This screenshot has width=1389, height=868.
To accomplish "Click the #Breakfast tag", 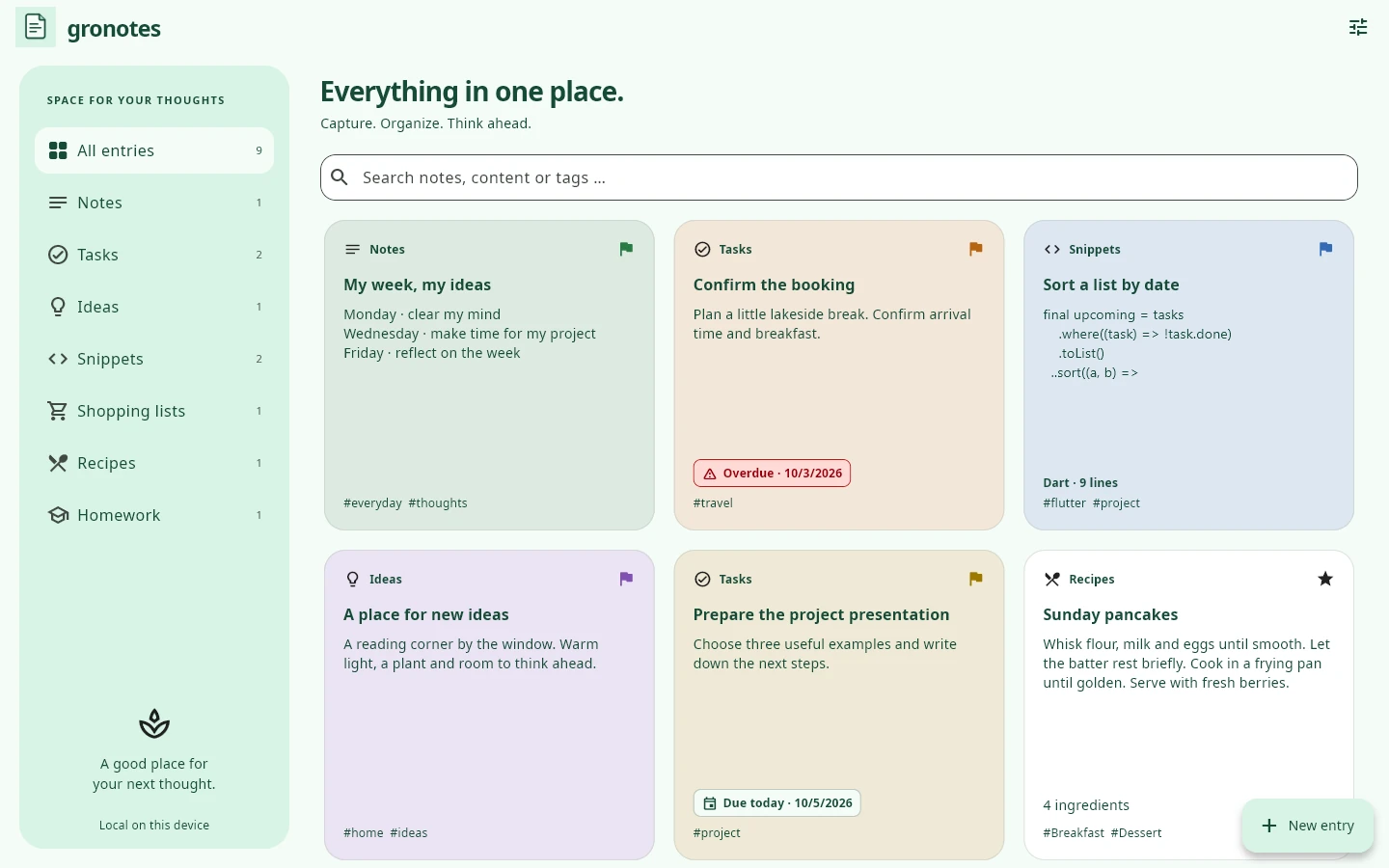I will (1074, 833).
